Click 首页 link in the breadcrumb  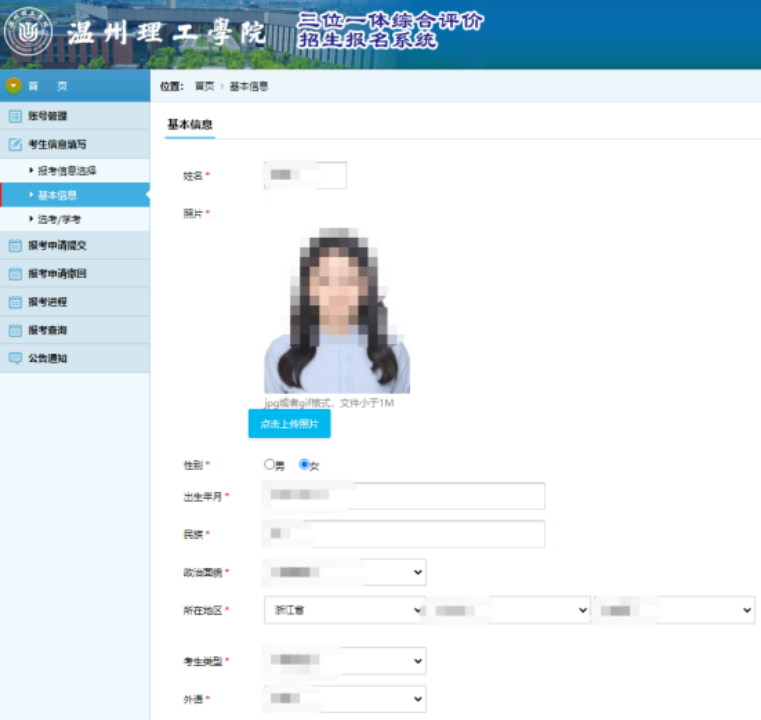click(204, 87)
